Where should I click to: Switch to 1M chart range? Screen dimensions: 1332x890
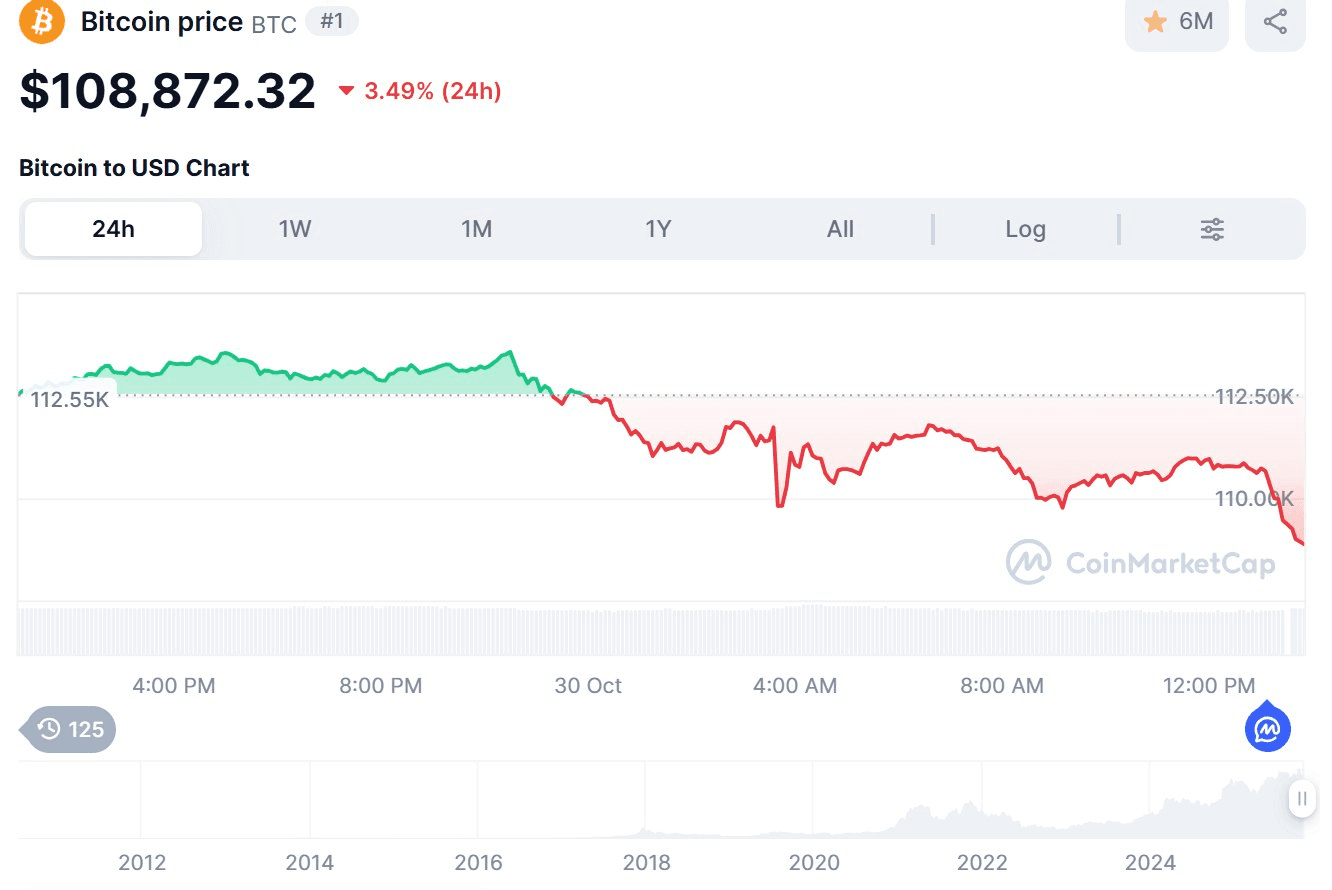coord(476,229)
